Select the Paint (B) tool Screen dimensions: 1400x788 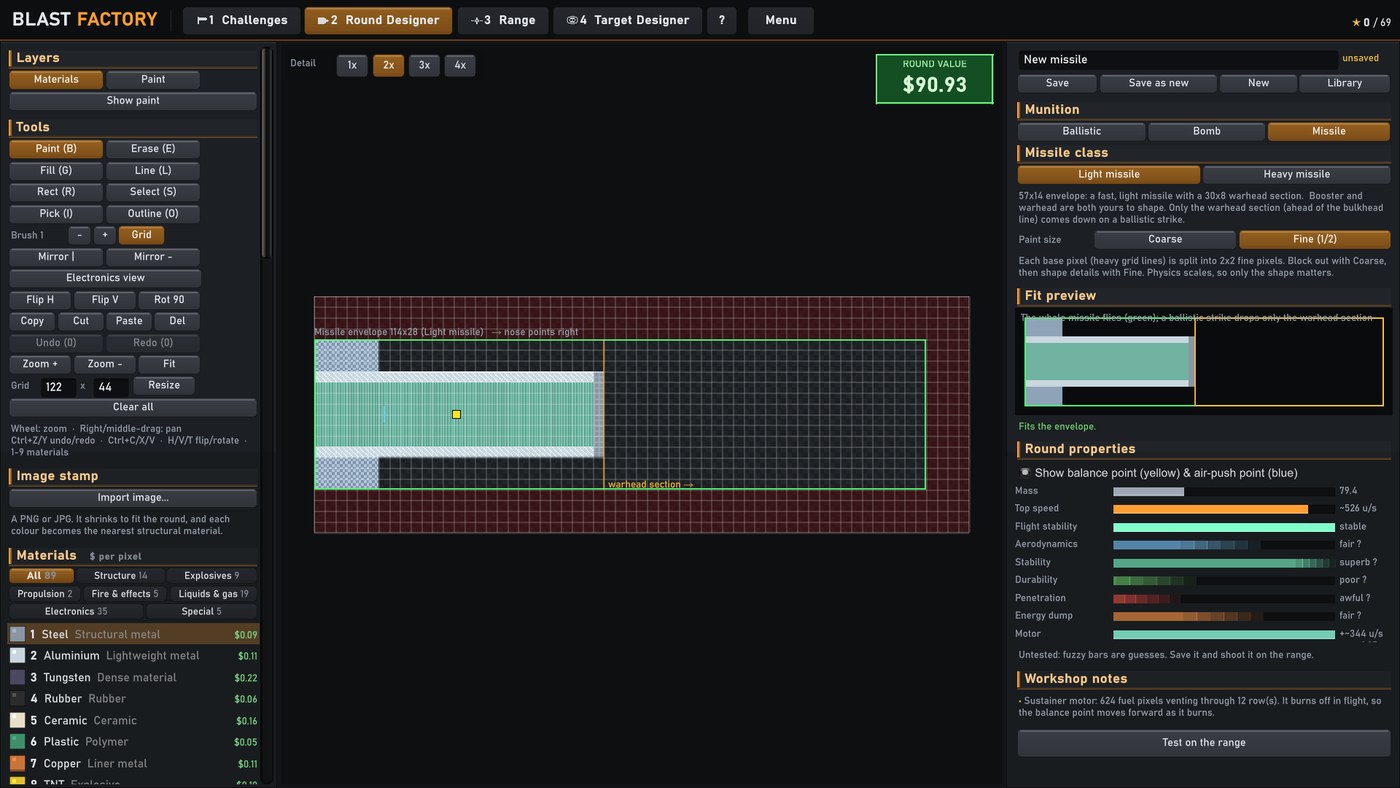(56, 149)
